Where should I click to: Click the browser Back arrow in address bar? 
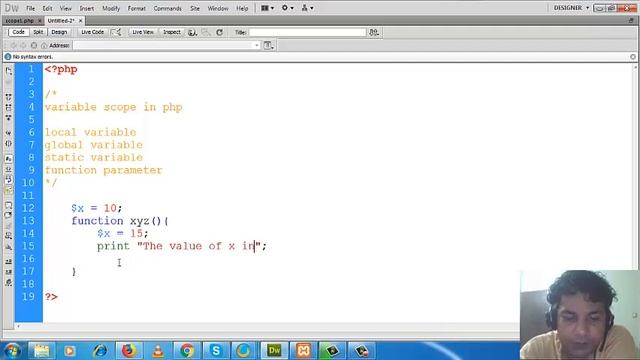pyautogui.click(x=13, y=45)
